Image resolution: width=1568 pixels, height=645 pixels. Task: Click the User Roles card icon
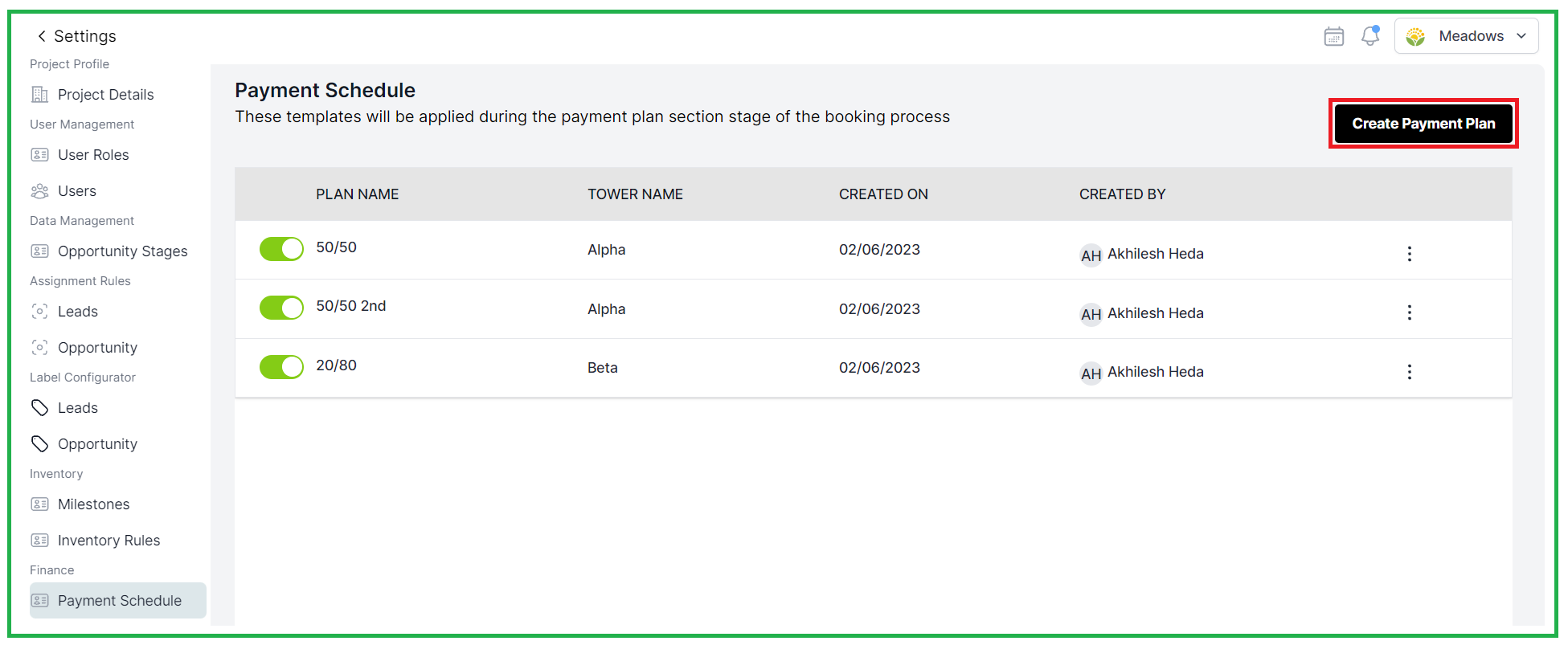coord(39,155)
